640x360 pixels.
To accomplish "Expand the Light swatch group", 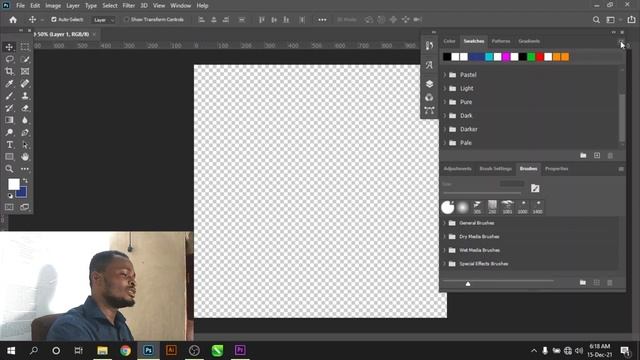I will (x=445, y=88).
